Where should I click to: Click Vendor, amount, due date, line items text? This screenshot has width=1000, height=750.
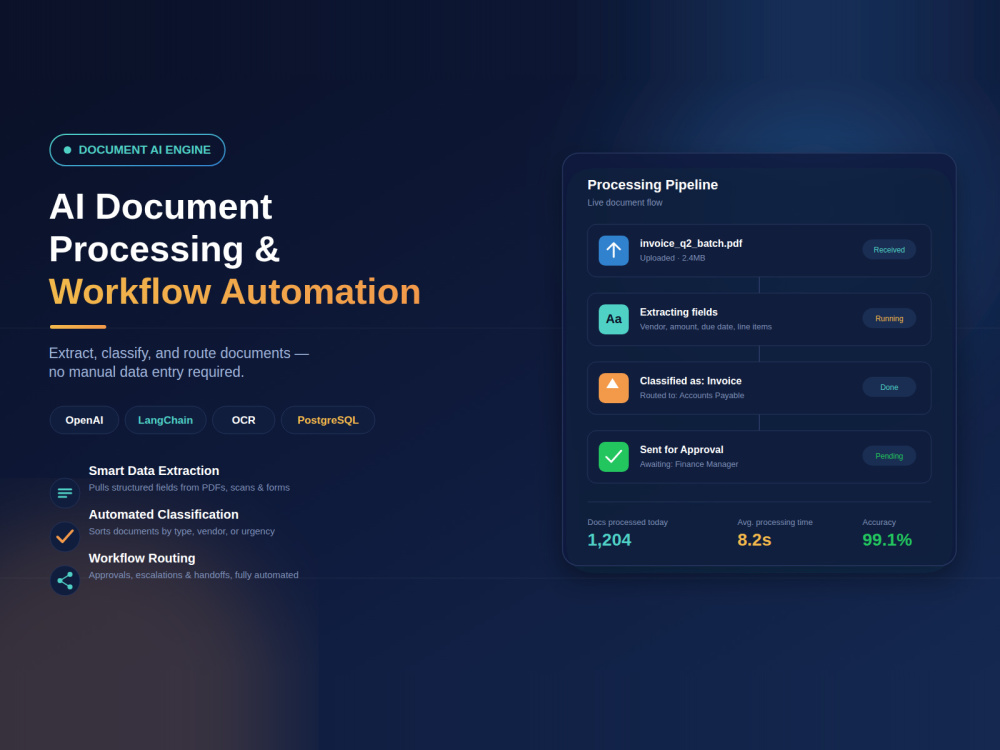(705, 327)
